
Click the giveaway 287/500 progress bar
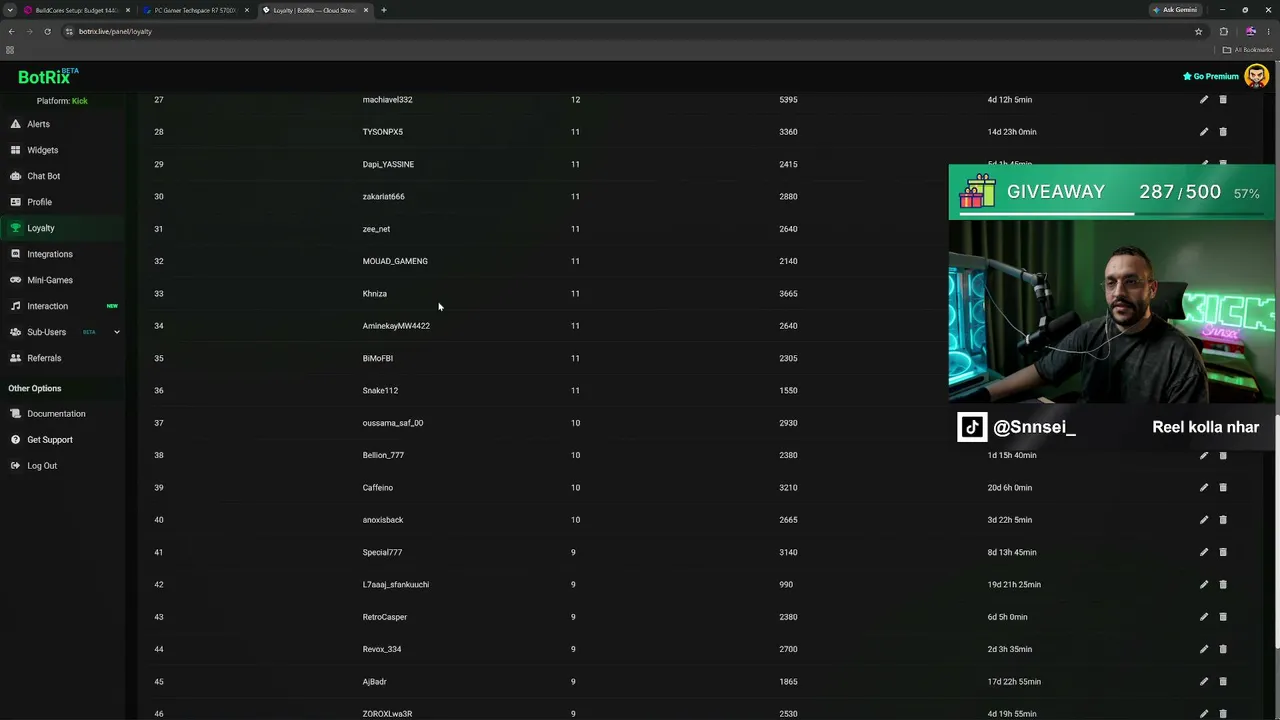pos(1110,213)
